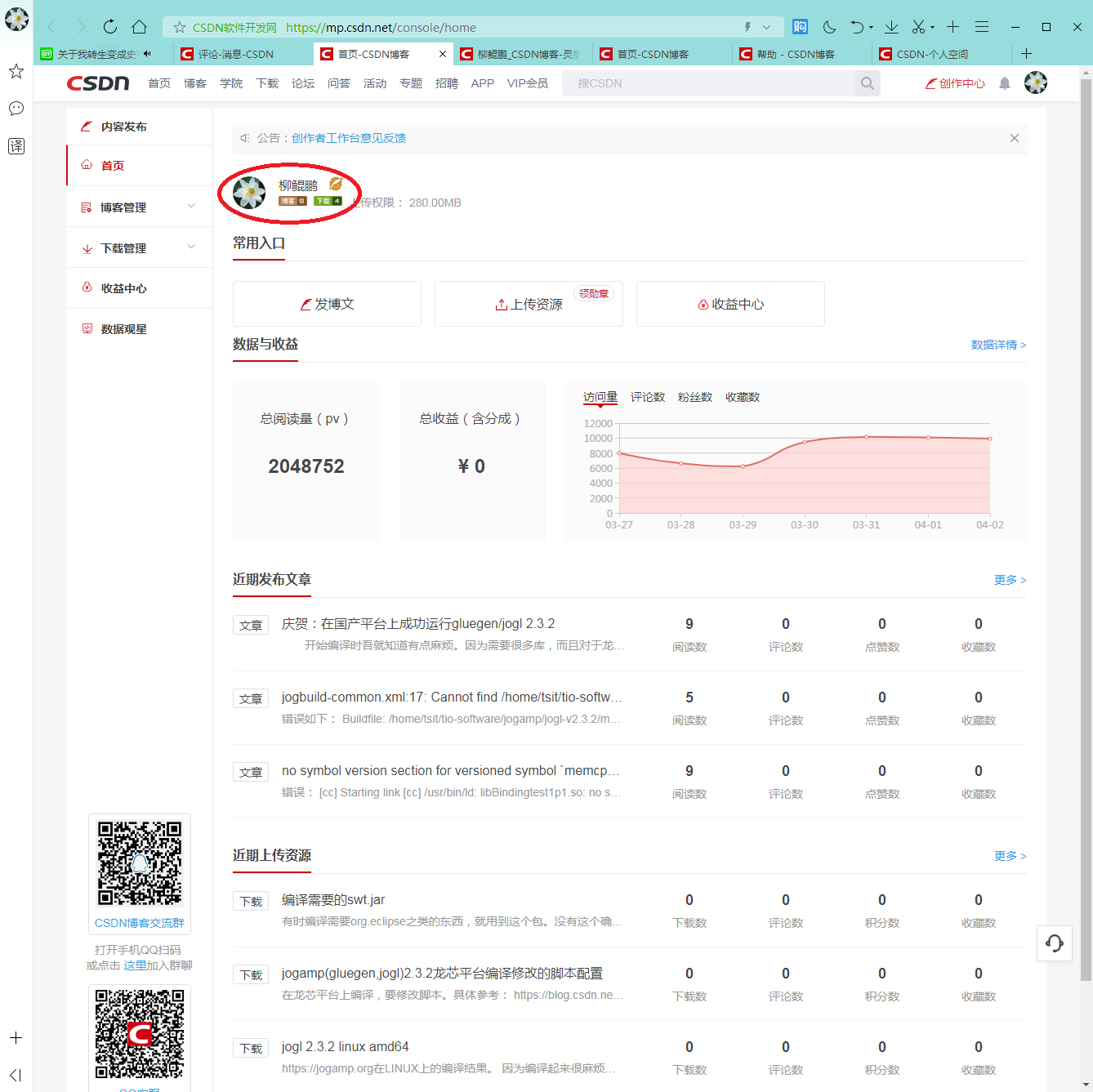1093x1092 pixels.
Task: Open resource 编译需要的swt.jar
Action: coord(333,900)
